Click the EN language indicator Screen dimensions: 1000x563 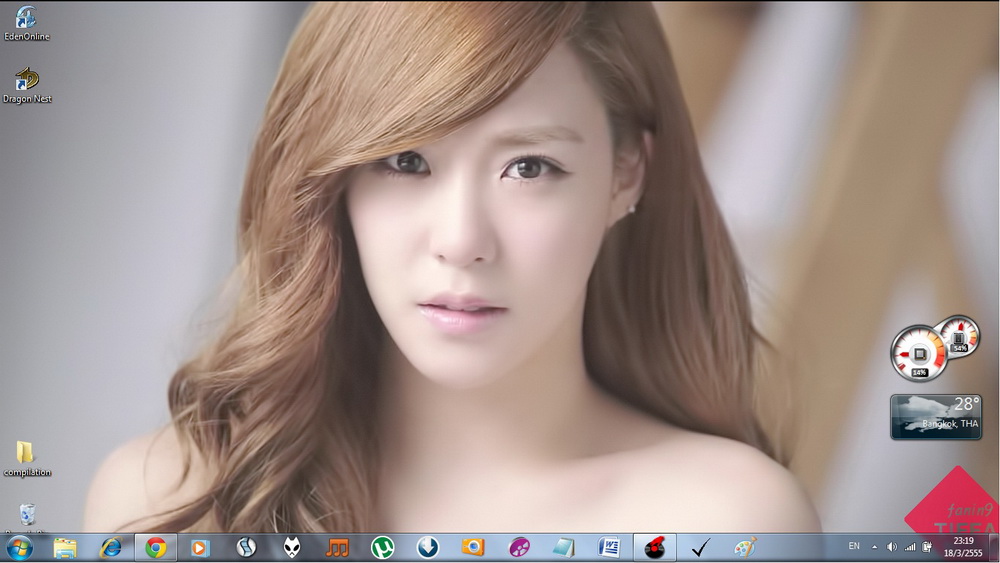click(x=853, y=546)
